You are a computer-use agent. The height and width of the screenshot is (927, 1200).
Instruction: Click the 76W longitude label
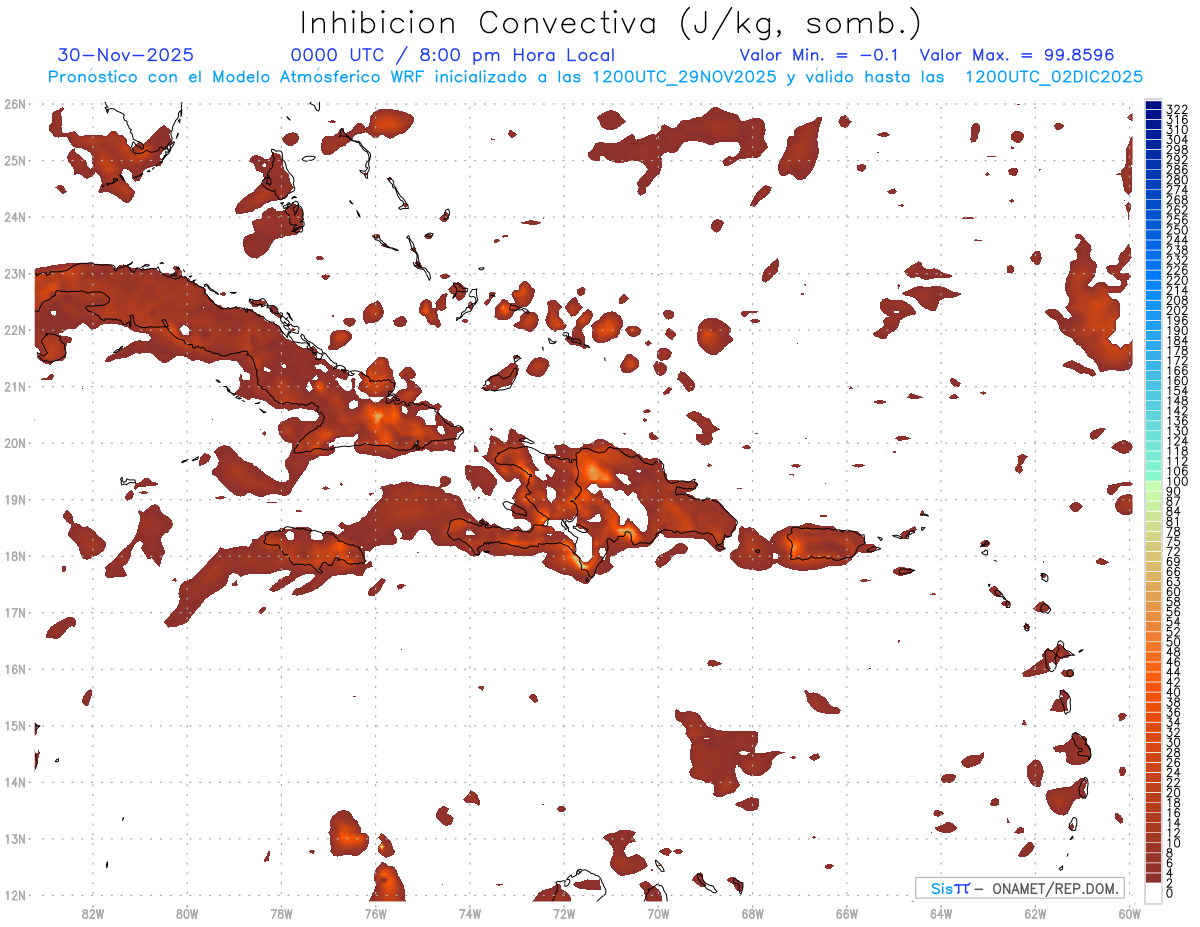pos(376,913)
